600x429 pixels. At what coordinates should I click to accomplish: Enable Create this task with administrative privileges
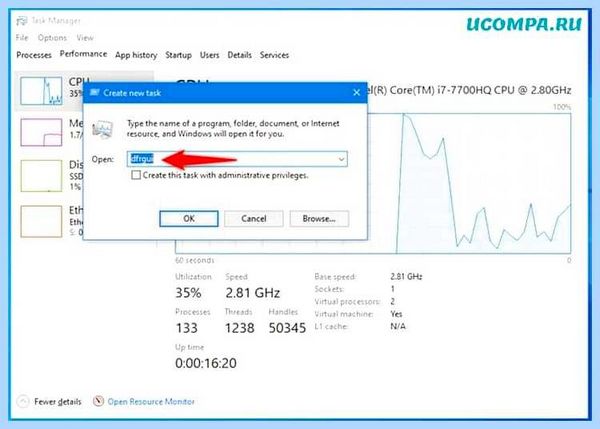[136, 175]
